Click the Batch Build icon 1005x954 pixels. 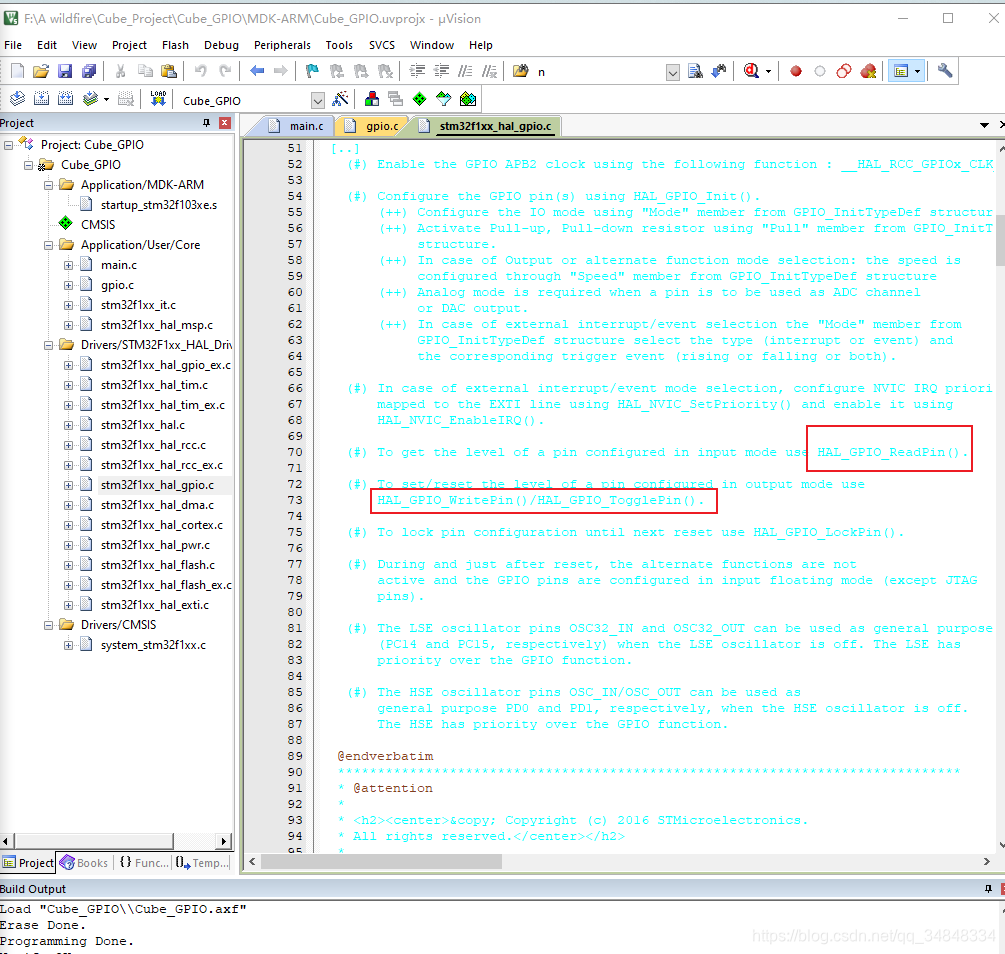coord(90,99)
